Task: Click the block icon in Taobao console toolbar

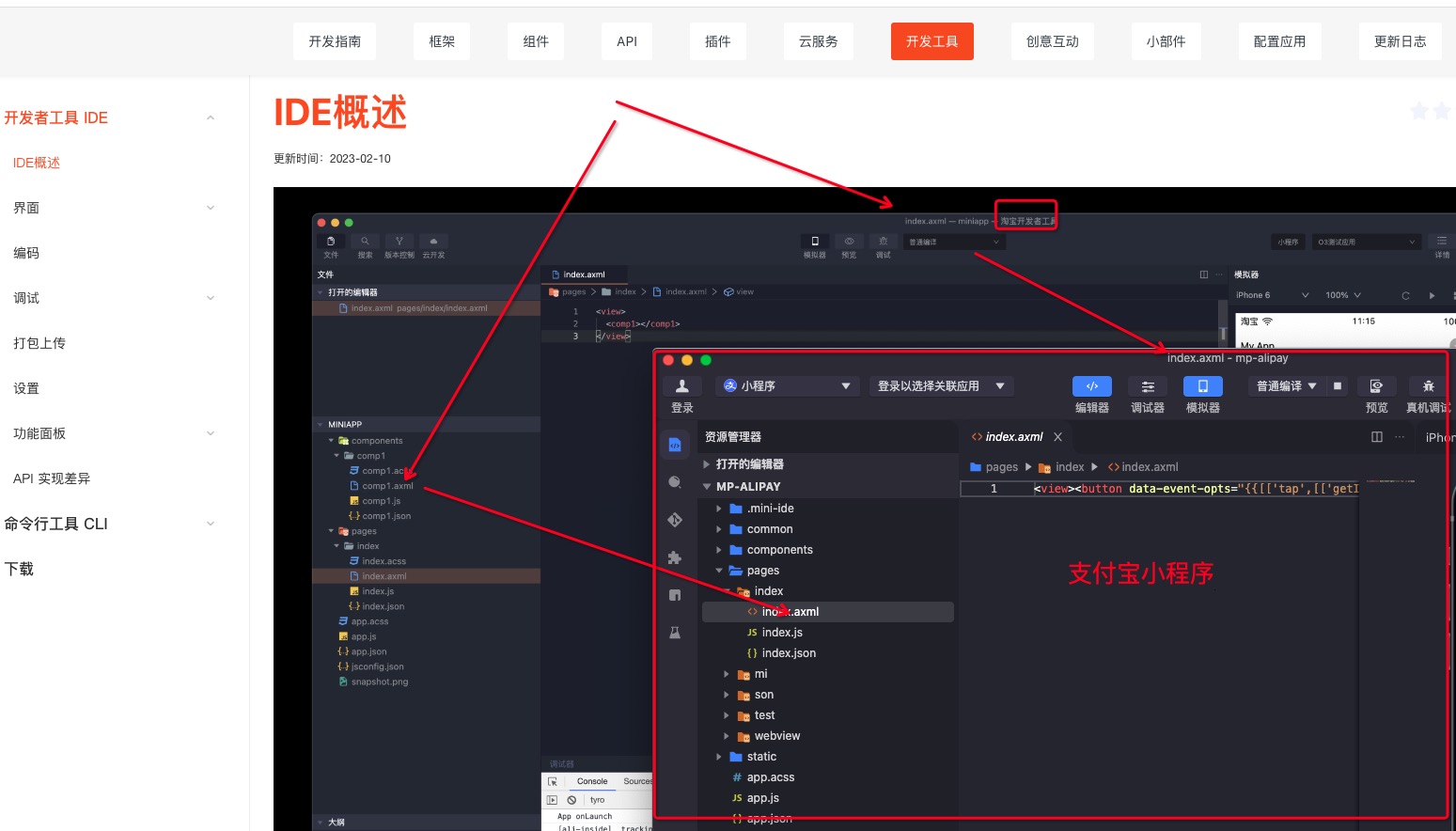Action: (571, 800)
